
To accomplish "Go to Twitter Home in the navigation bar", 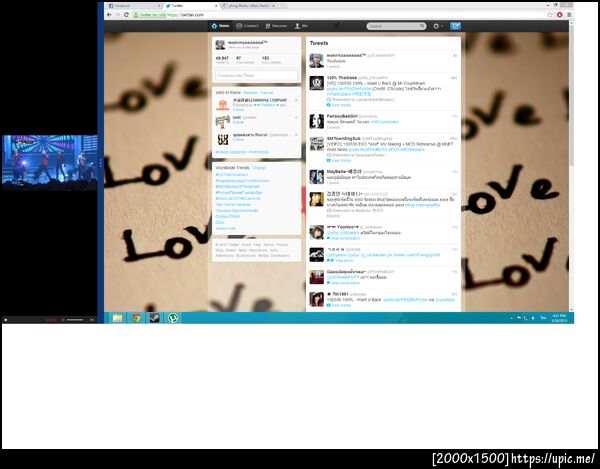I will tap(220, 26).
